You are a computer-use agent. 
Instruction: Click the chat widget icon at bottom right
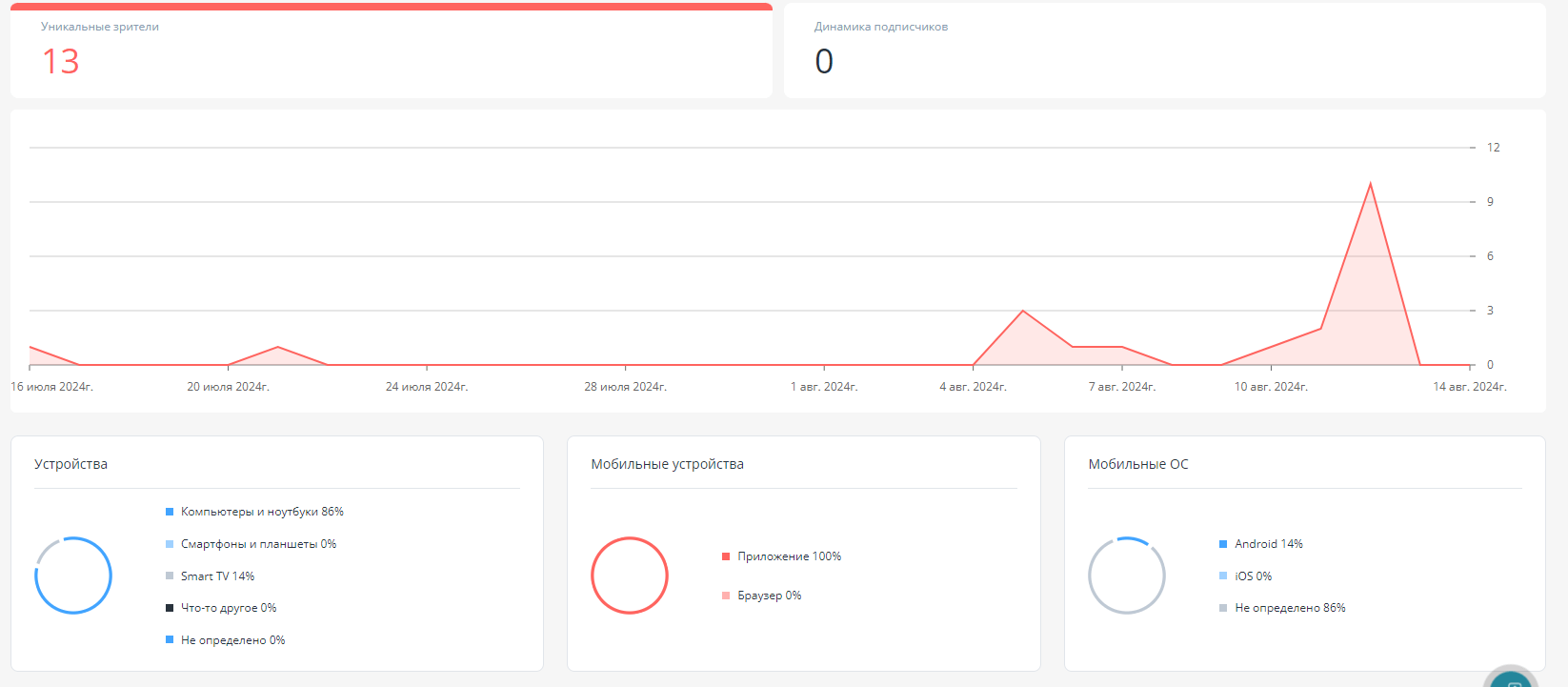[x=1512, y=678]
